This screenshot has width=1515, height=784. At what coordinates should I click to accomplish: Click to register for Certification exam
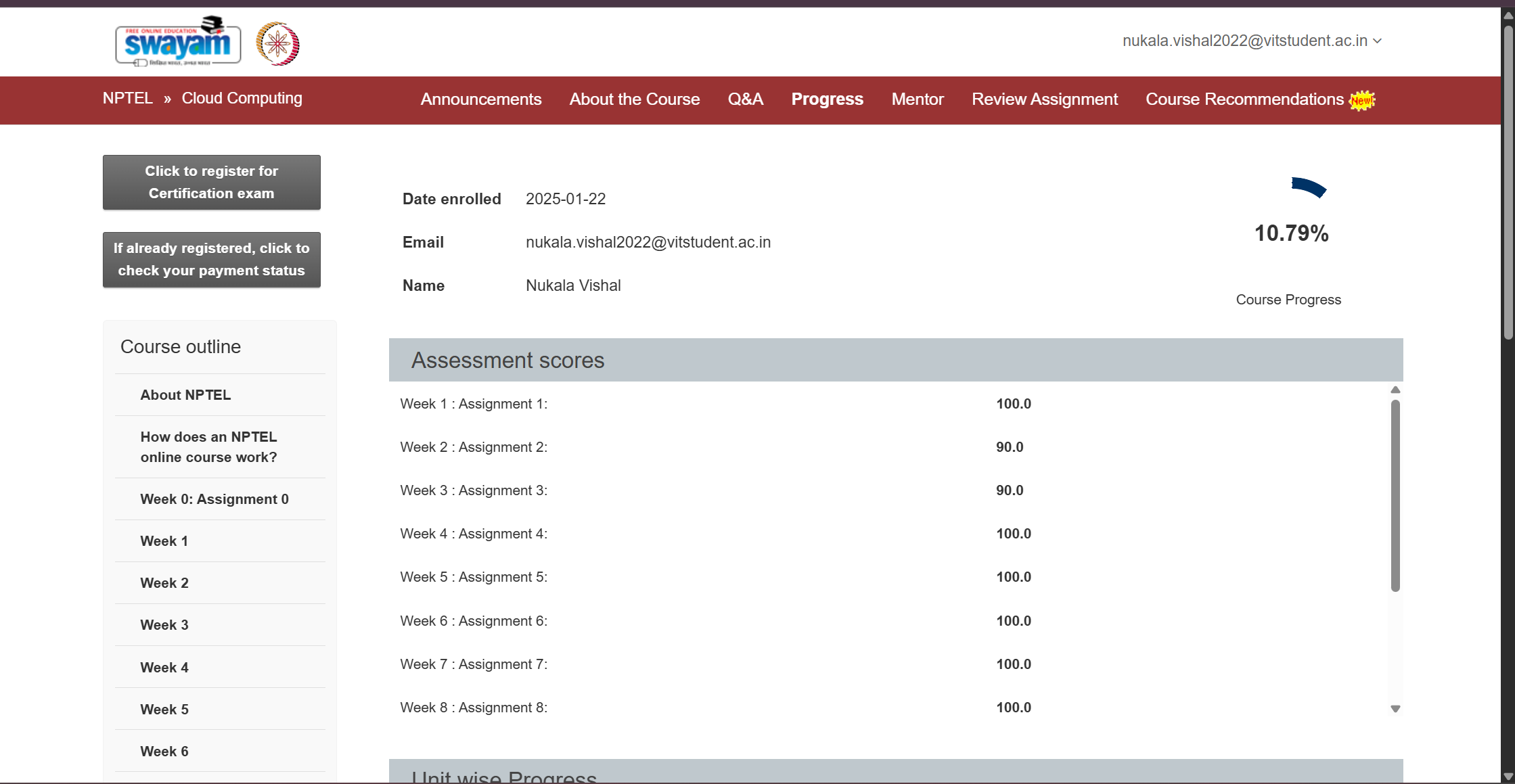click(x=211, y=182)
